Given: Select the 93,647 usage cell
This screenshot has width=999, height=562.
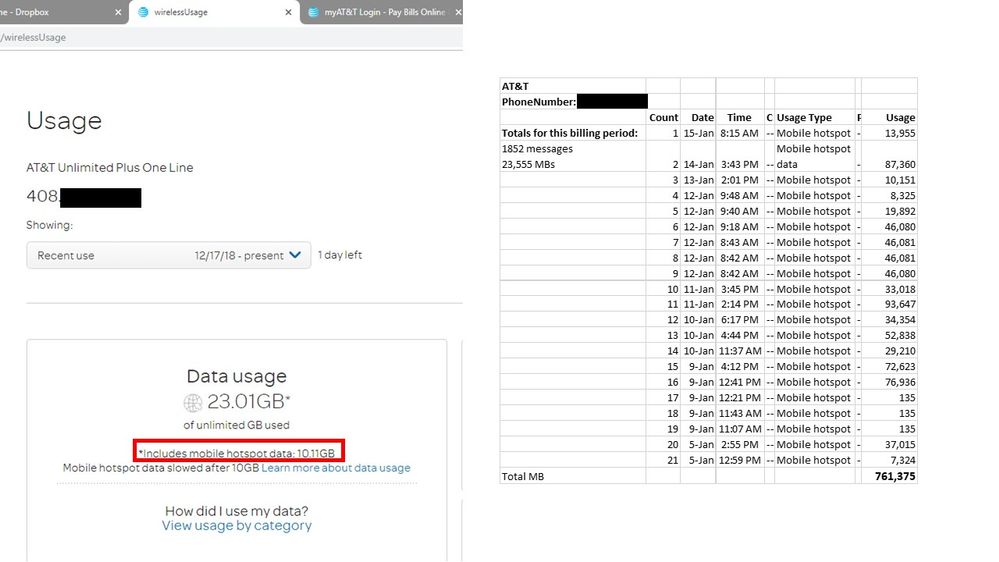Looking at the screenshot, I should [x=889, y=304].
